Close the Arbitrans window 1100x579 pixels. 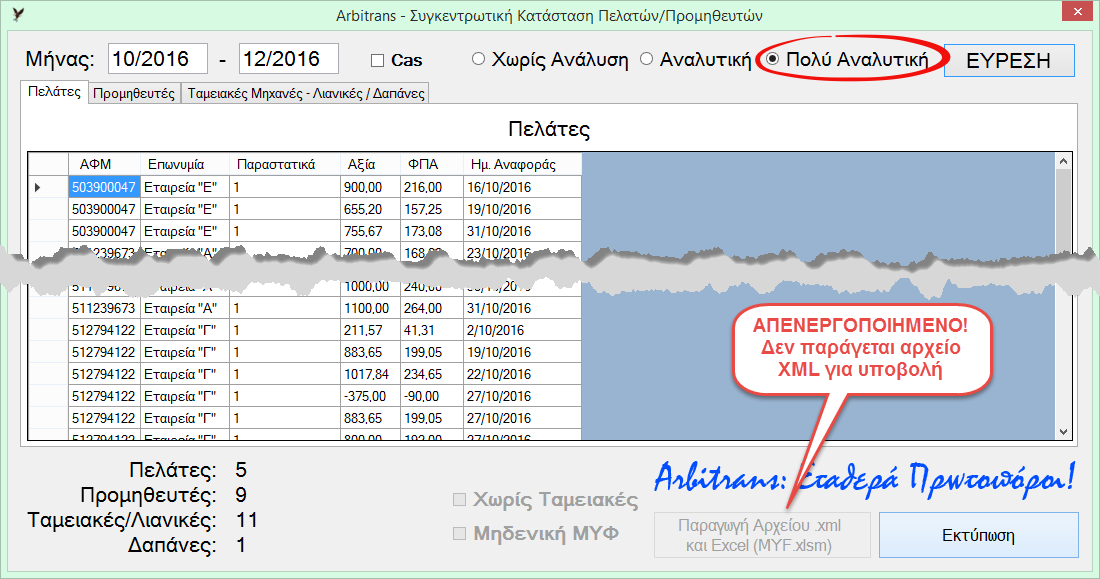tap(1076, 12)
